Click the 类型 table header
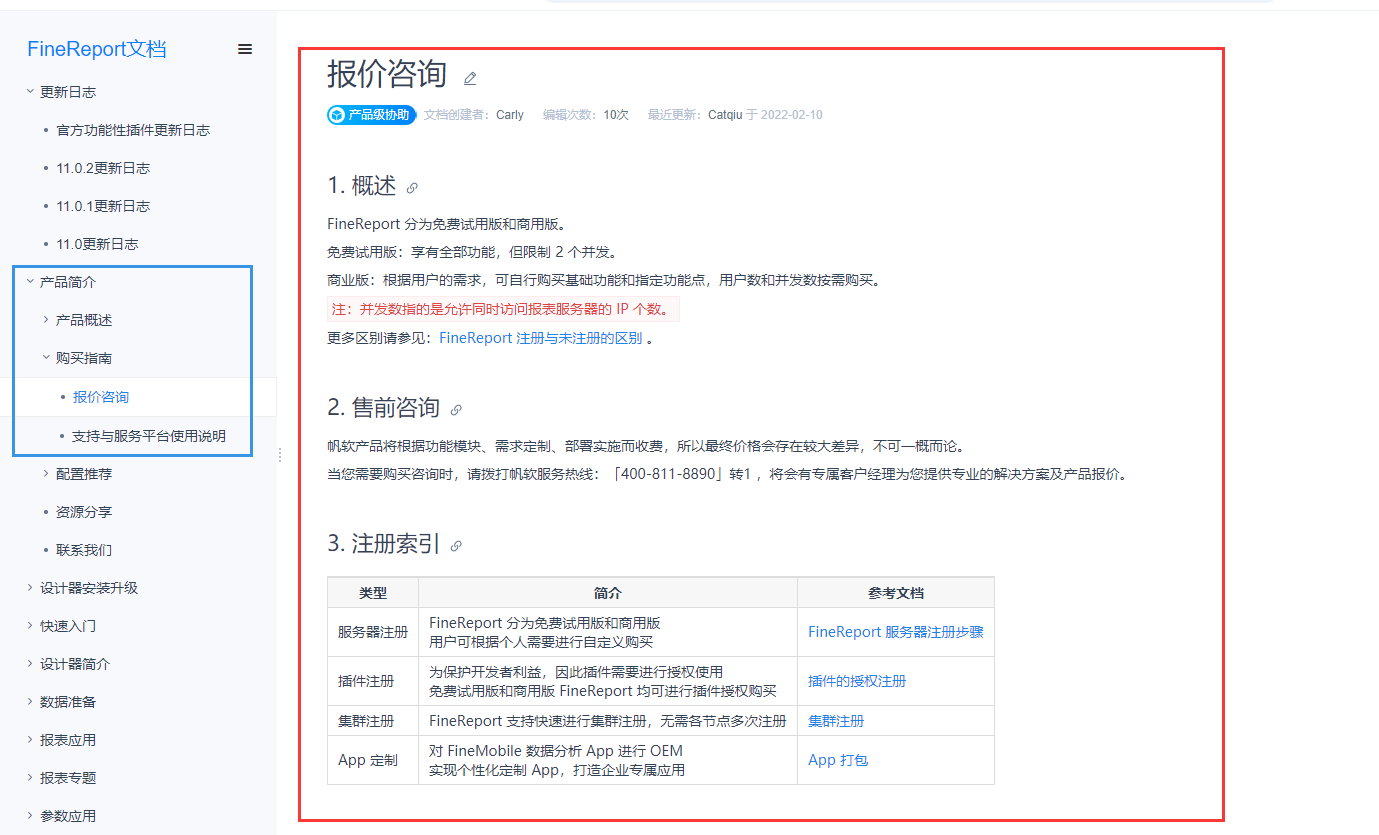Image resolution: width=1379 pixels, height=835 pixels. pos(373,593)
